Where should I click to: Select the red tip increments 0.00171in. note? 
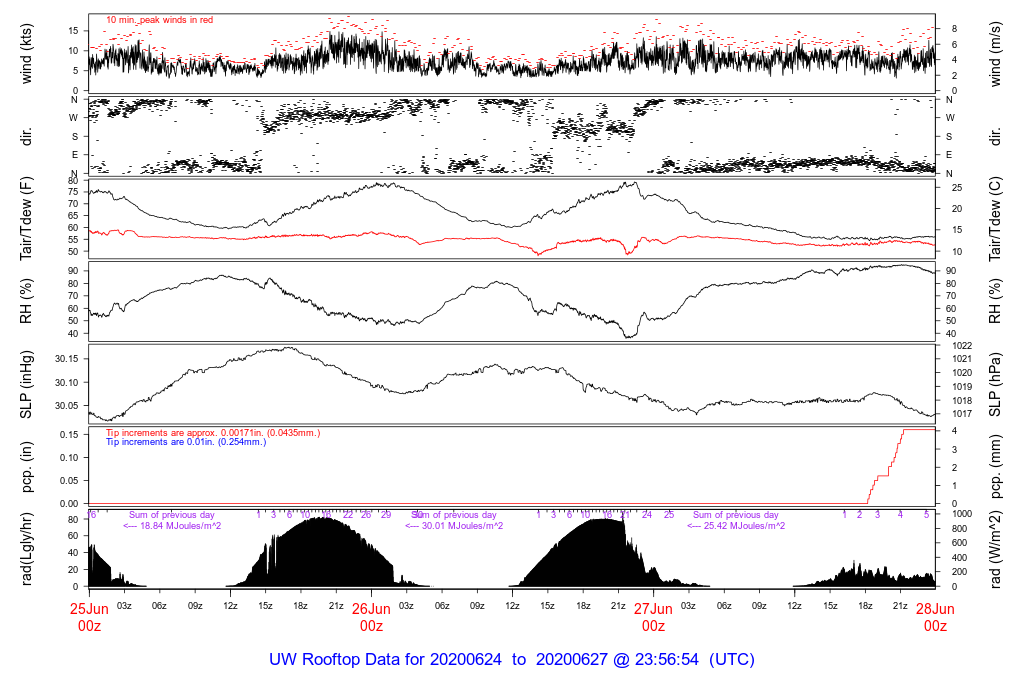(213, 432)
